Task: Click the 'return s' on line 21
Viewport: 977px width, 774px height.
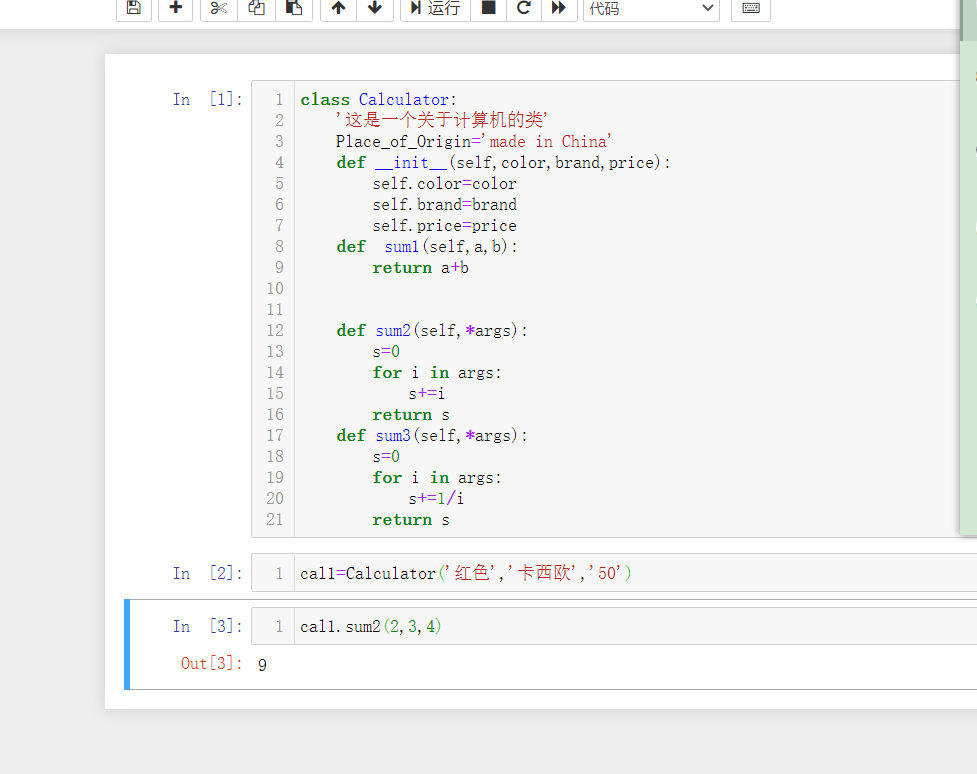Action: 411,520
